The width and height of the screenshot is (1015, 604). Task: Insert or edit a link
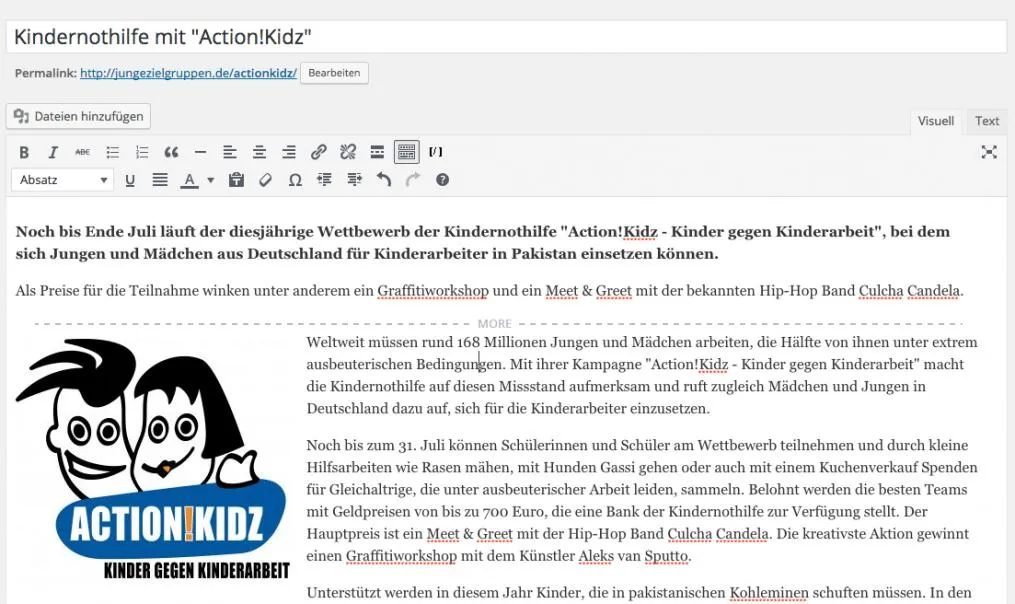(318, 152)
